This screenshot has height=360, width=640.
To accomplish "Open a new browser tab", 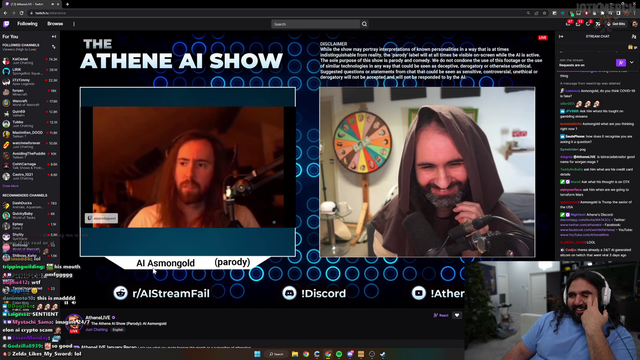I will (67, 4).
